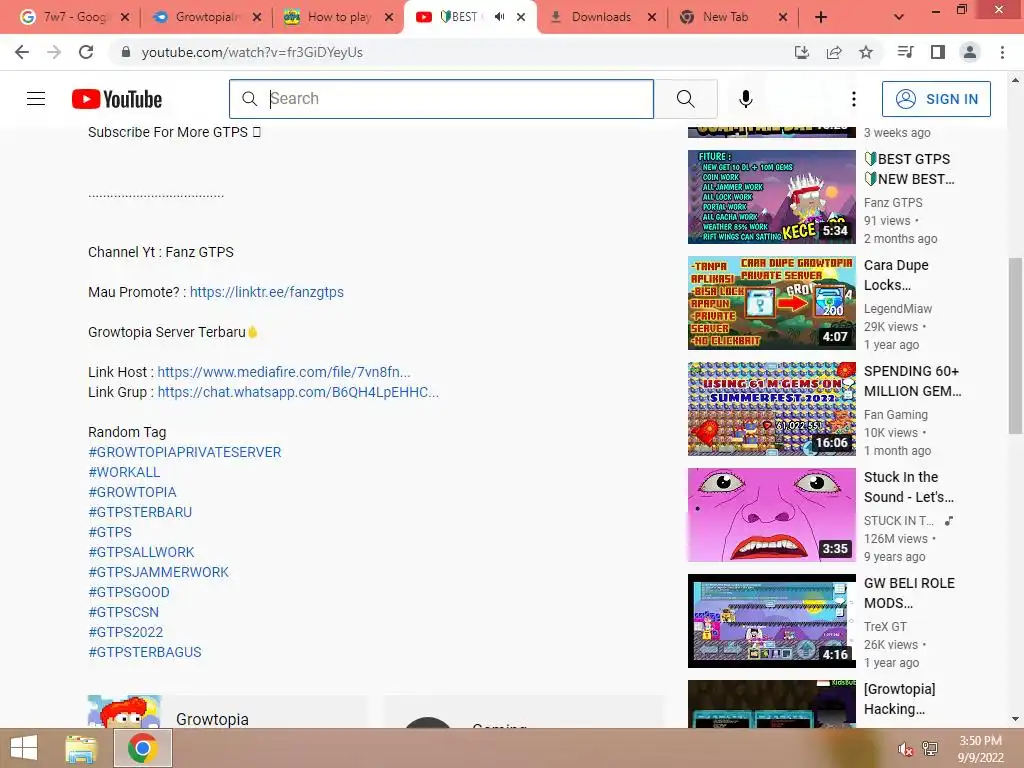Screen dimensions: 1024x768
Task: Open Windows Start menu
Action: coord(24,748)
